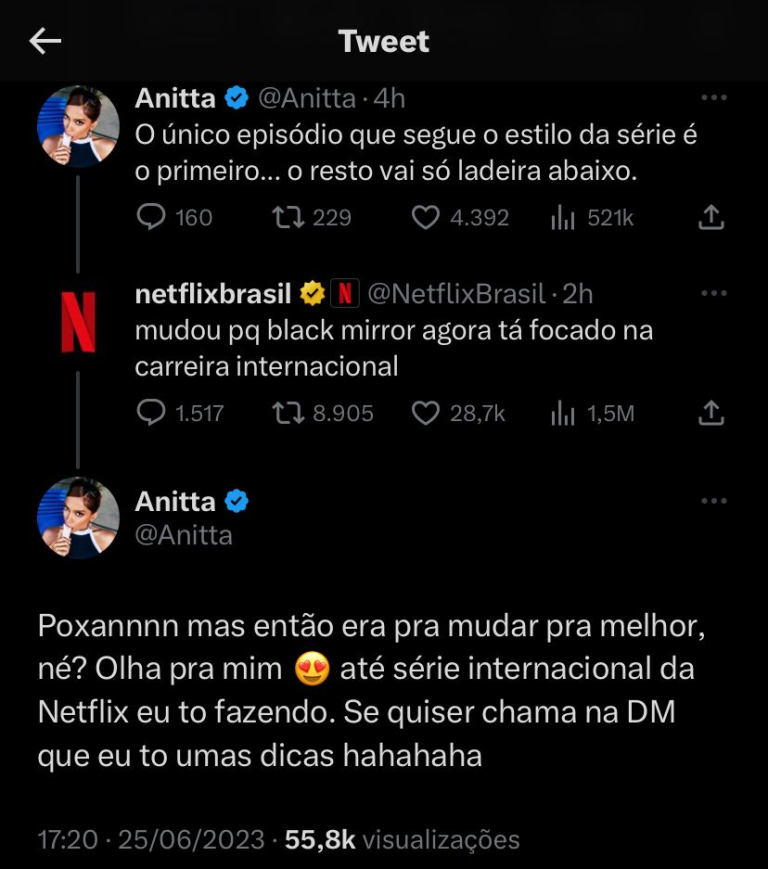
Task: Like Anitta's tweet with 4.392 likes
Action: [x=427, y=217]
